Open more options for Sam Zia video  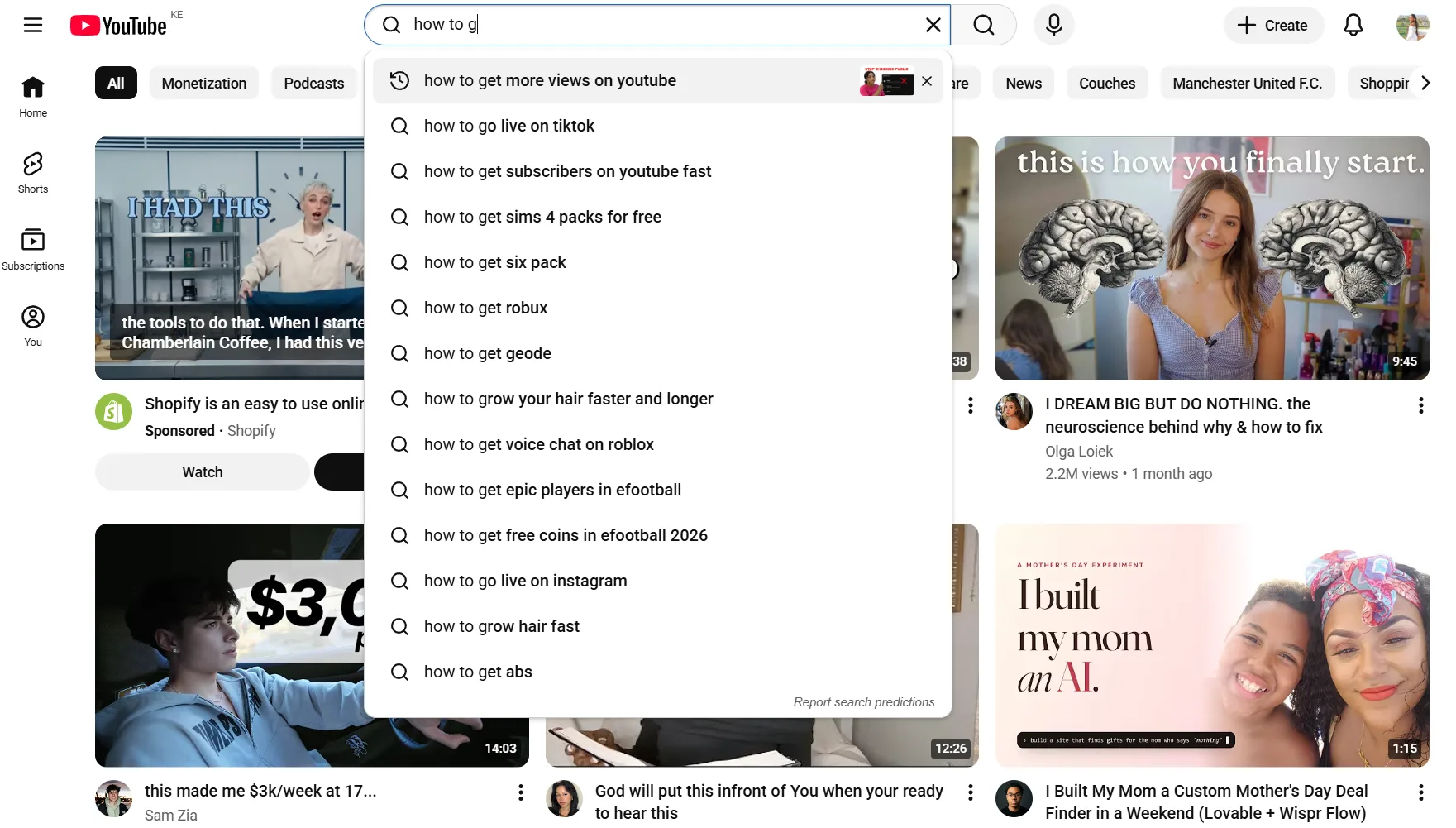point(520,792)
